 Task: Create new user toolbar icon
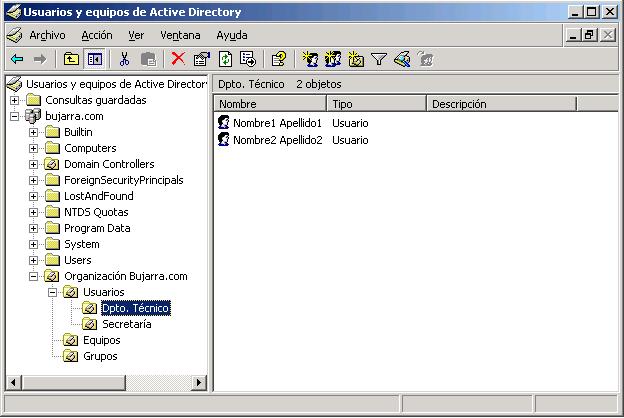(310, 60)
